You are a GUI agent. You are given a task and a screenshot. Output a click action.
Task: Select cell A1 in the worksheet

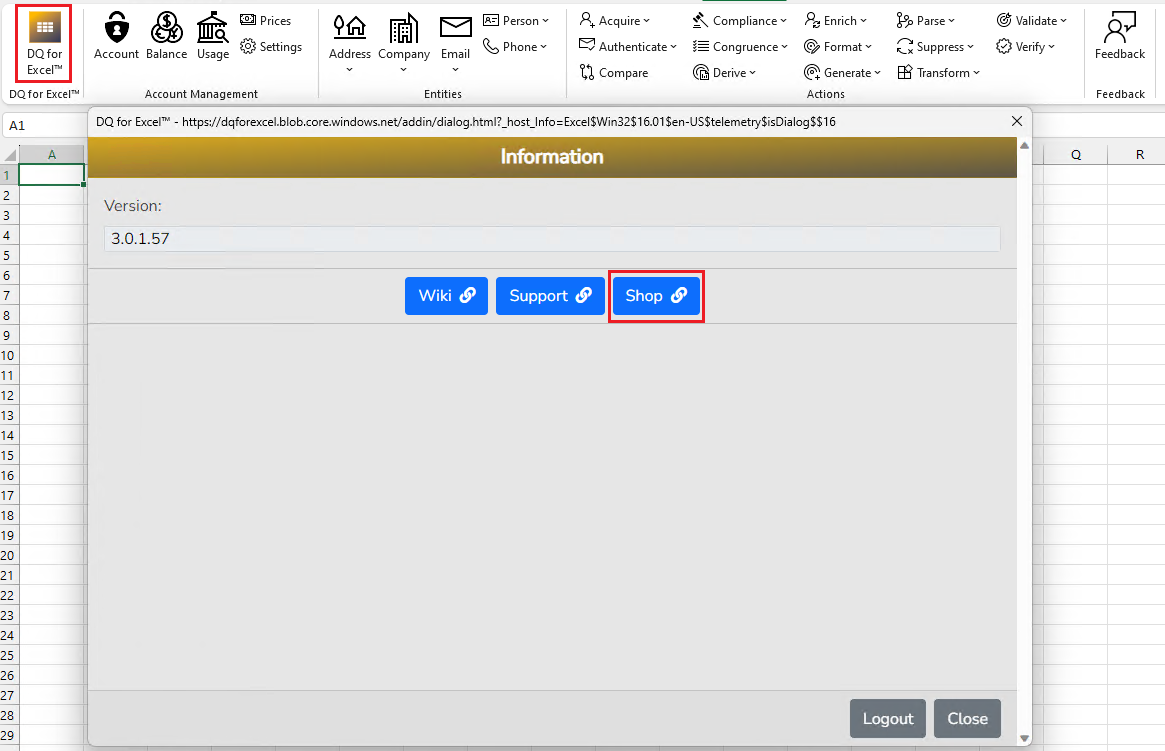tap(51, 175)
